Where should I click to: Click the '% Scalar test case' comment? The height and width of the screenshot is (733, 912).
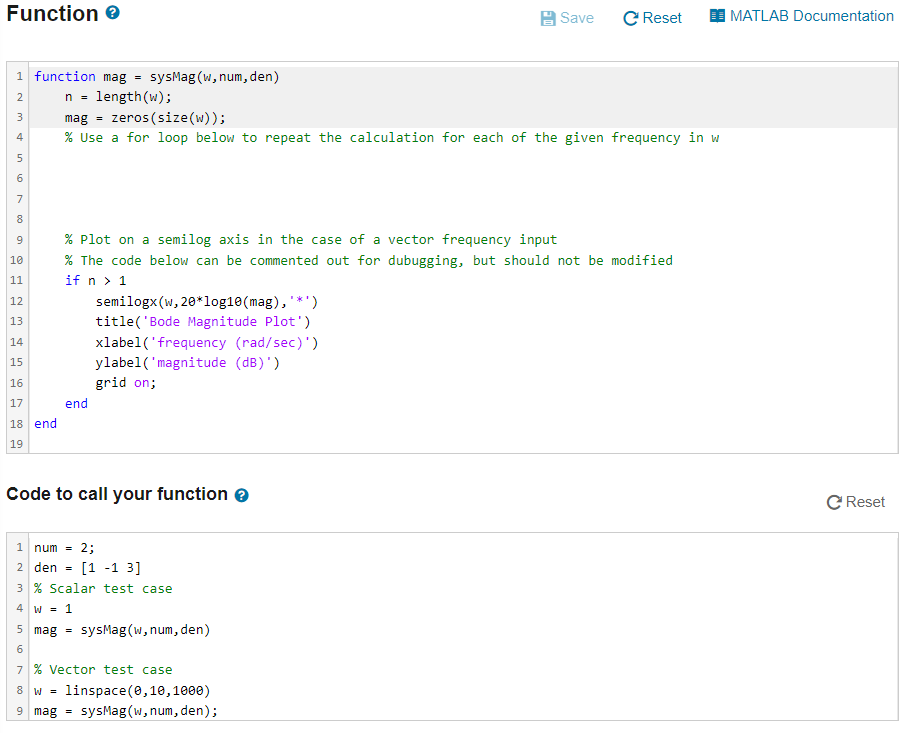[x=103, y=589]
